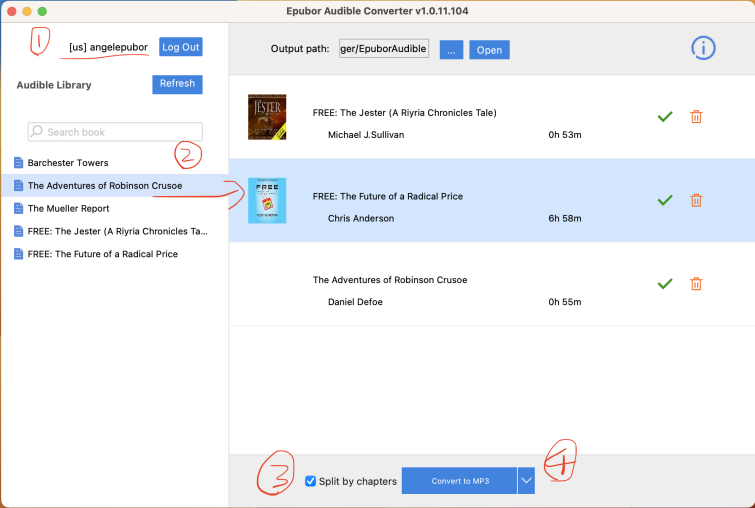Click file icon beside FREE: The Jester library item
The image size is (755, 508).
pyautogui.click(x=18, y=231)
